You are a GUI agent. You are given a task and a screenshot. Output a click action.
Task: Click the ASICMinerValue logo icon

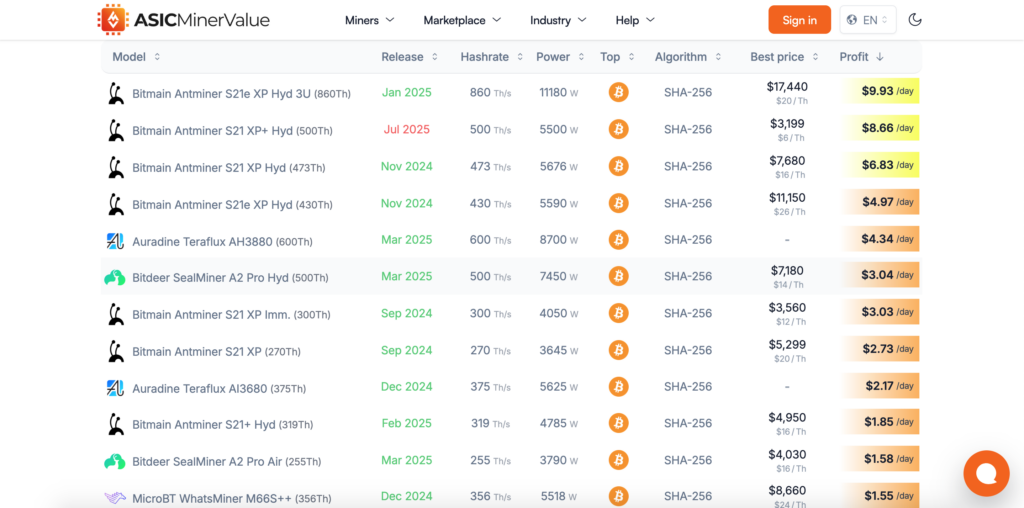(112, 19)
